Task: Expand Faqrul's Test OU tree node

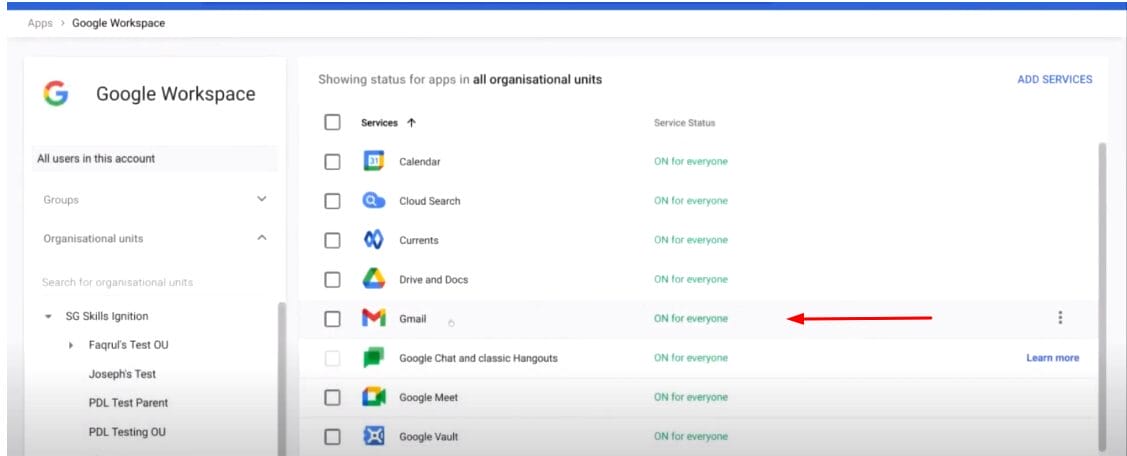Action: (x=71, y=345)
